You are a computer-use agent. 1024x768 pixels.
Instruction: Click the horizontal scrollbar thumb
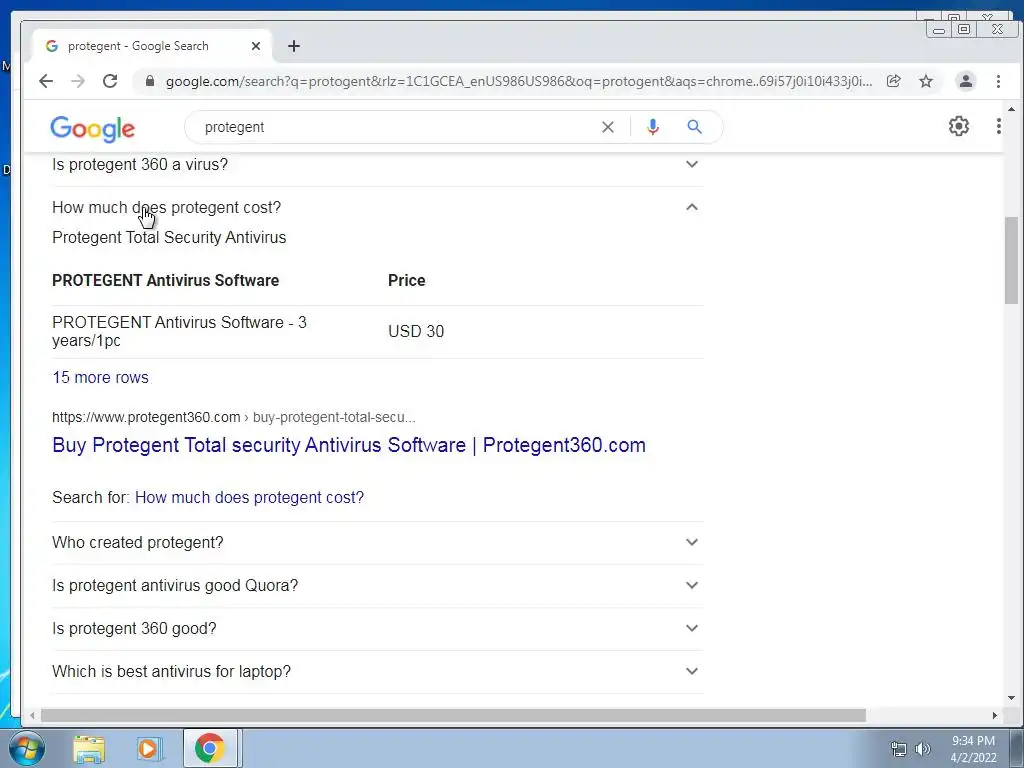(453, 716)
